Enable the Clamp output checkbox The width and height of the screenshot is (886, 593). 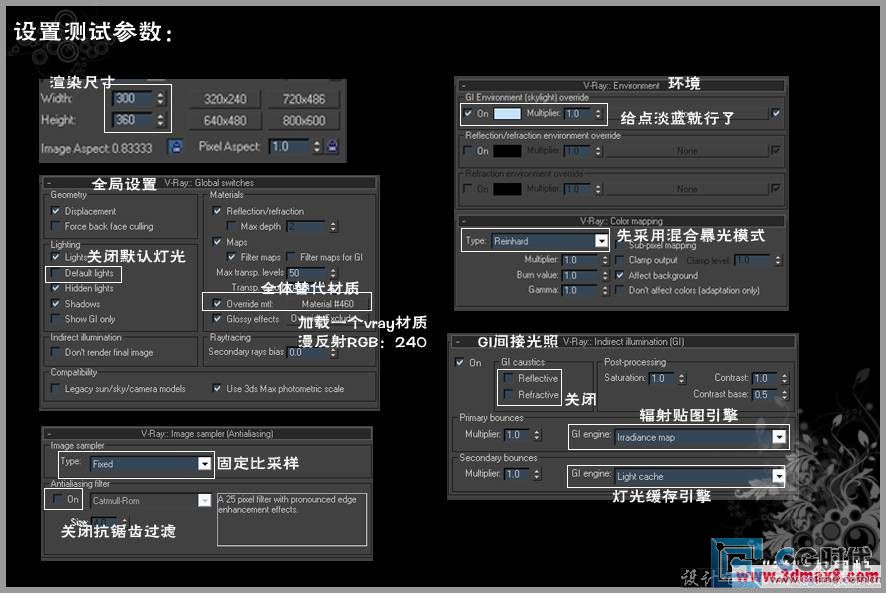click(620, 260)
